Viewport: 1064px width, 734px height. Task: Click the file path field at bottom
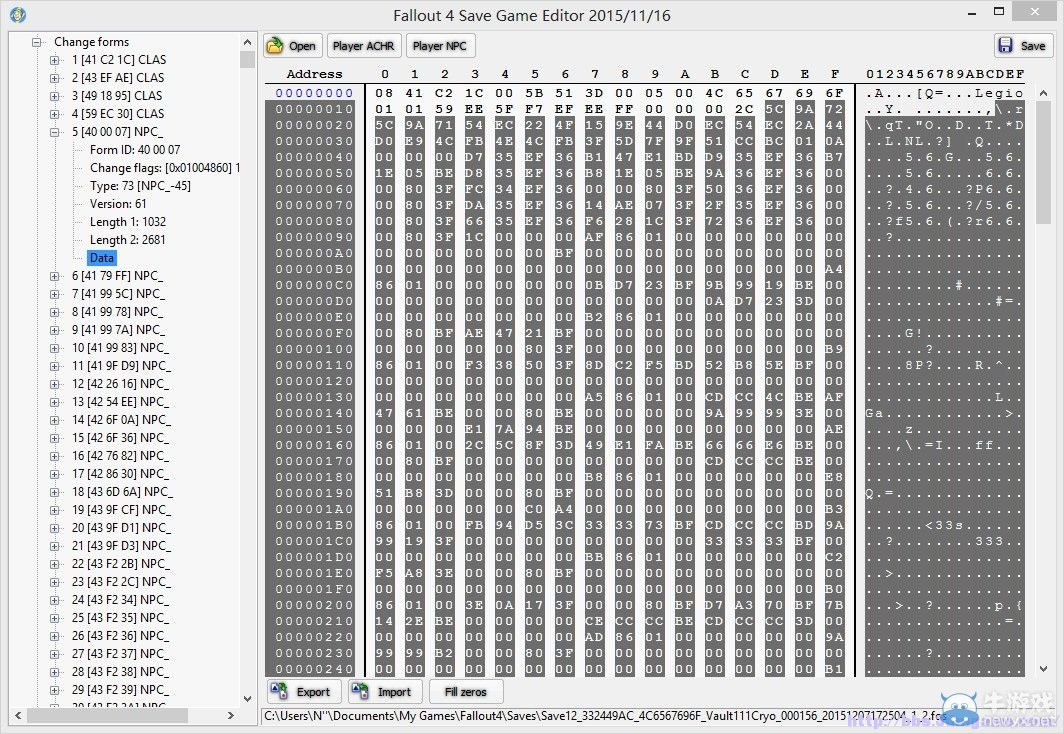(x=604, y=716)
